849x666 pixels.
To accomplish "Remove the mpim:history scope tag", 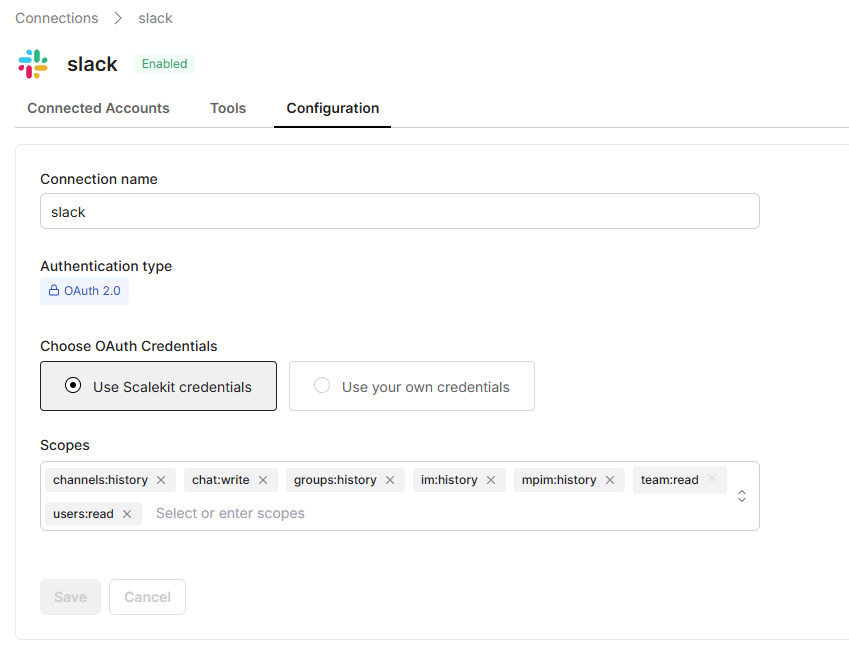I will pos(610,480).
